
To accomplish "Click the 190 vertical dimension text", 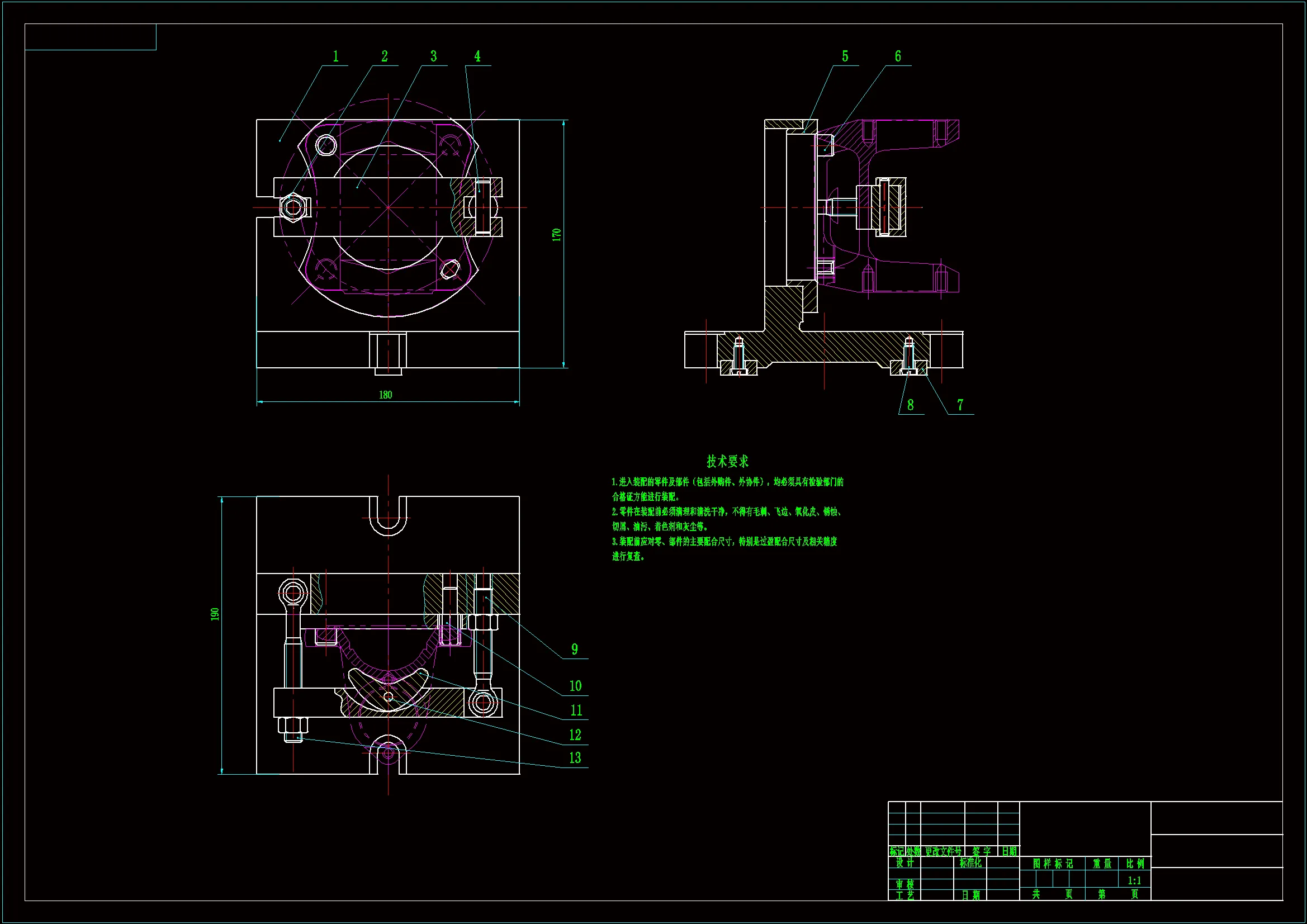I will 215,614.
